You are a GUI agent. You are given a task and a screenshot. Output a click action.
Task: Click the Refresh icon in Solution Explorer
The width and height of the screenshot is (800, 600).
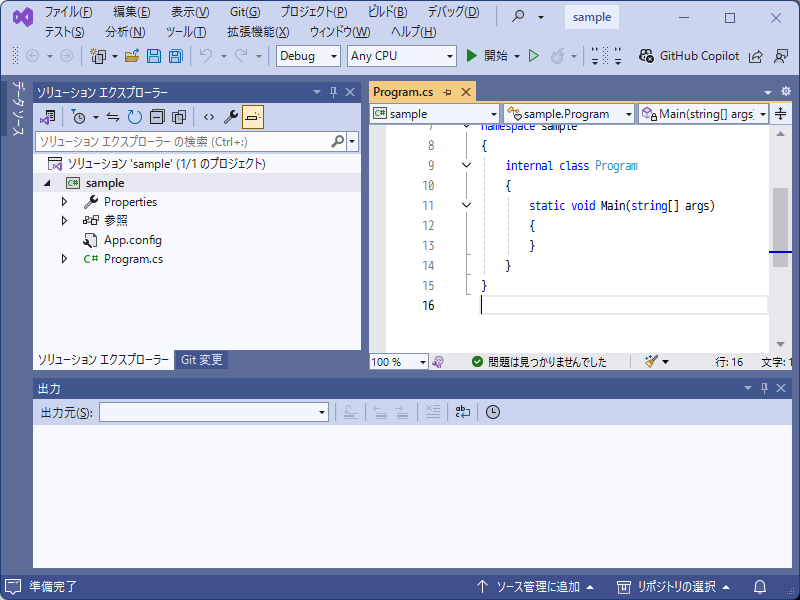point(134,117)
